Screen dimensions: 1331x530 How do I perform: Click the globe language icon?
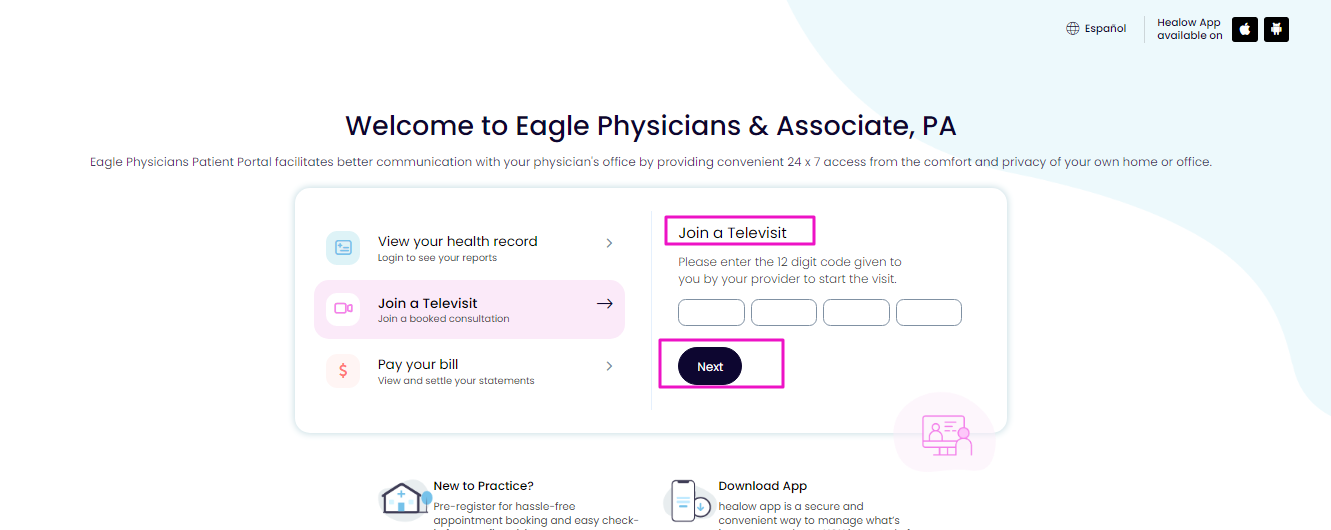pos(1073,29)
